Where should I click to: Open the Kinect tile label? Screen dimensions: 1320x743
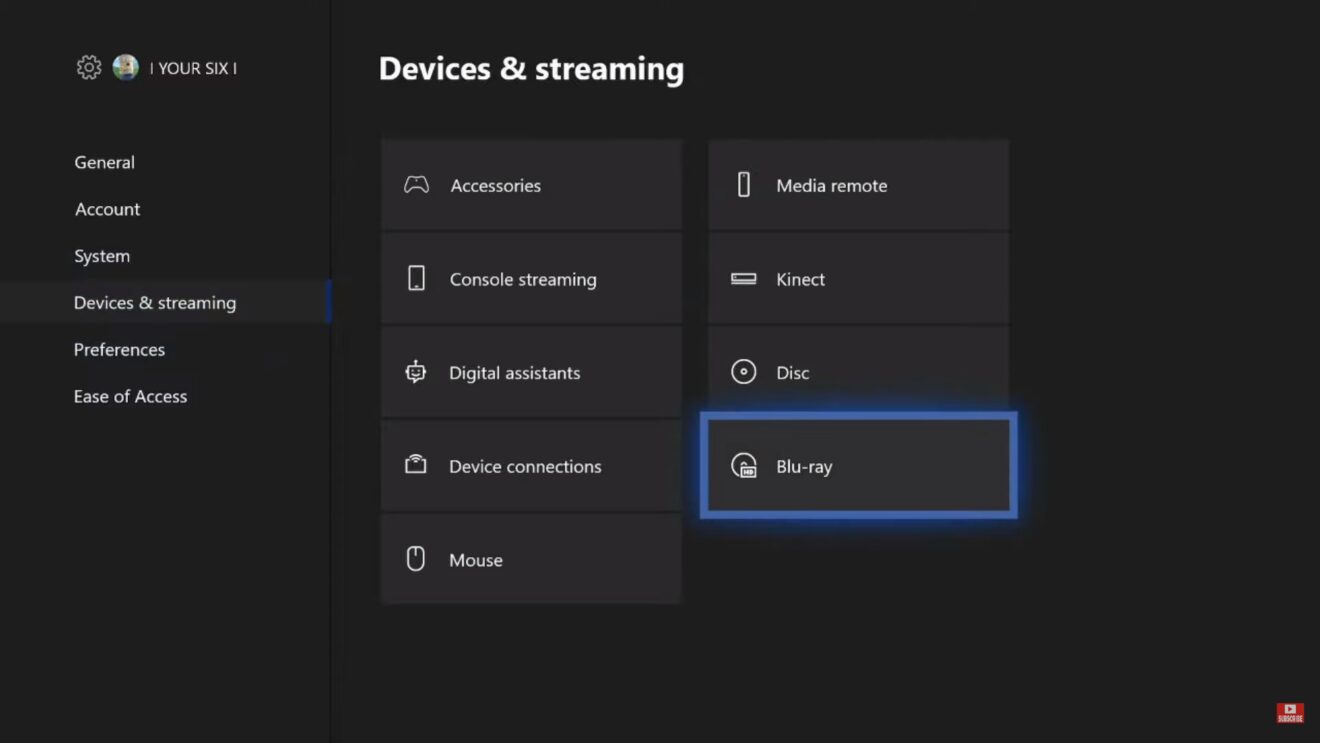801,280
